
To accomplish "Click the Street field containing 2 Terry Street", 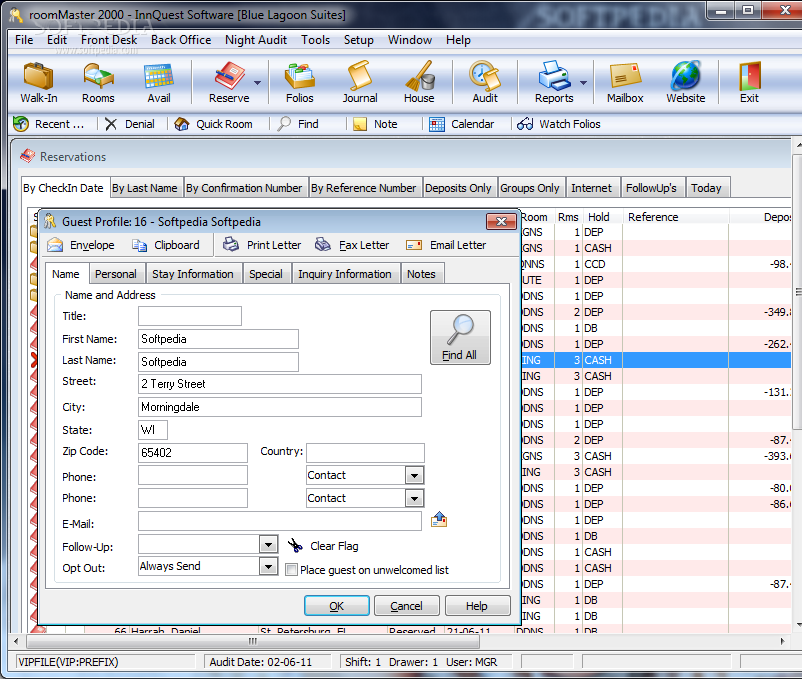I will click(x=280, y=384).
